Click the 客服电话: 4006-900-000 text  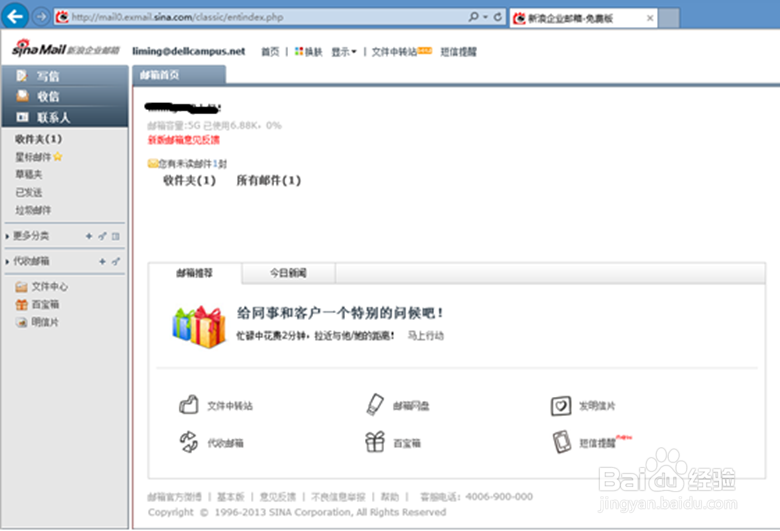[477, 497]
